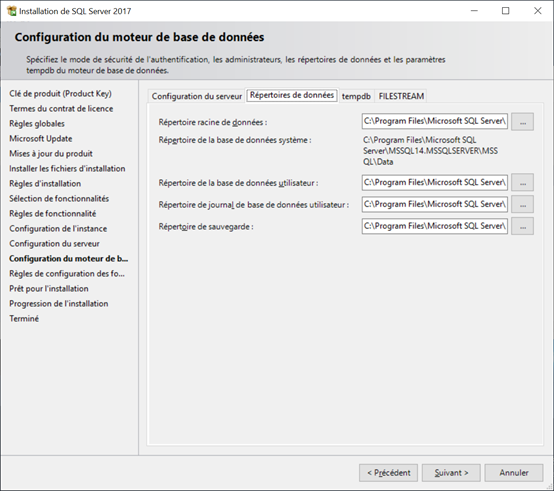Image resolution: width=554 pixels, height=491 pixels.
Task: Select Clé de produit step in sidebar
Action: 60,94
